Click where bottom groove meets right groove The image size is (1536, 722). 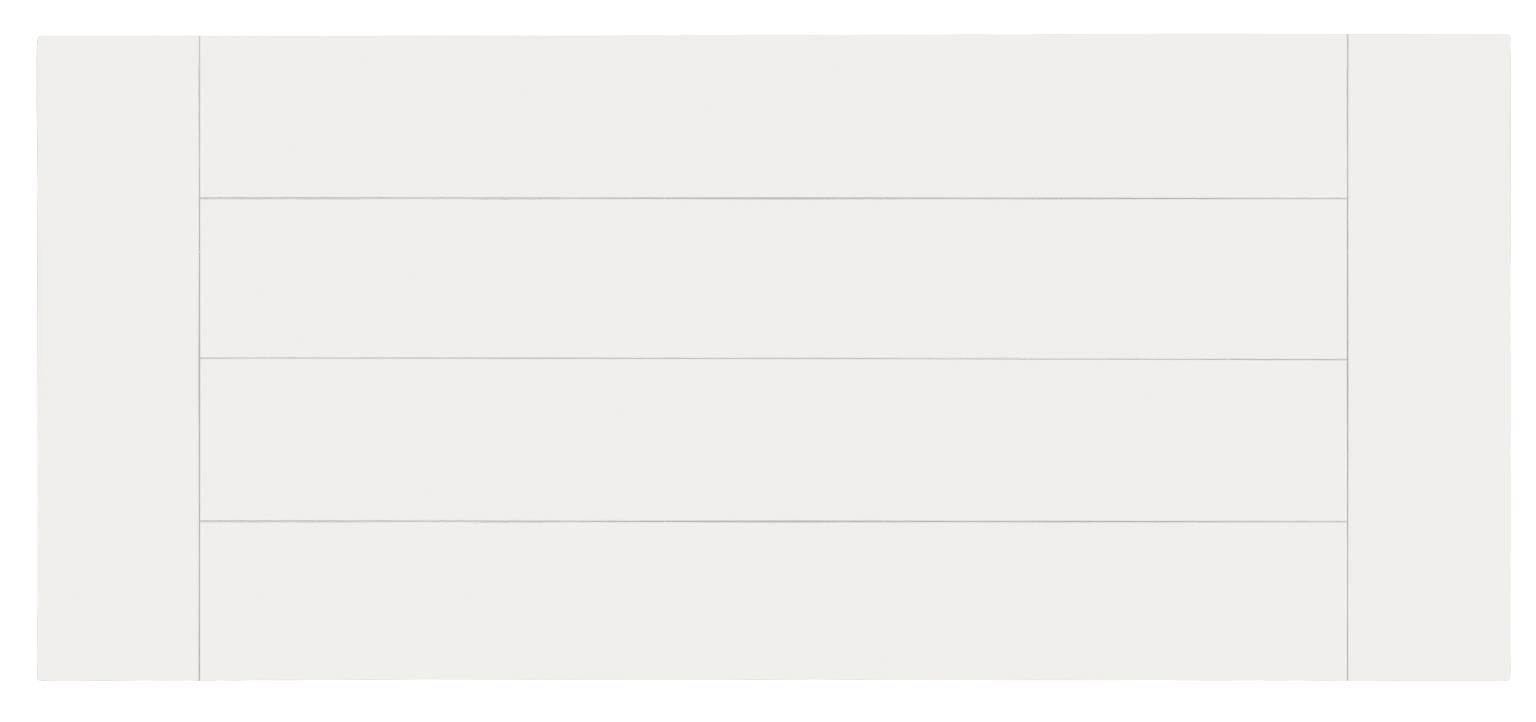1347,522
